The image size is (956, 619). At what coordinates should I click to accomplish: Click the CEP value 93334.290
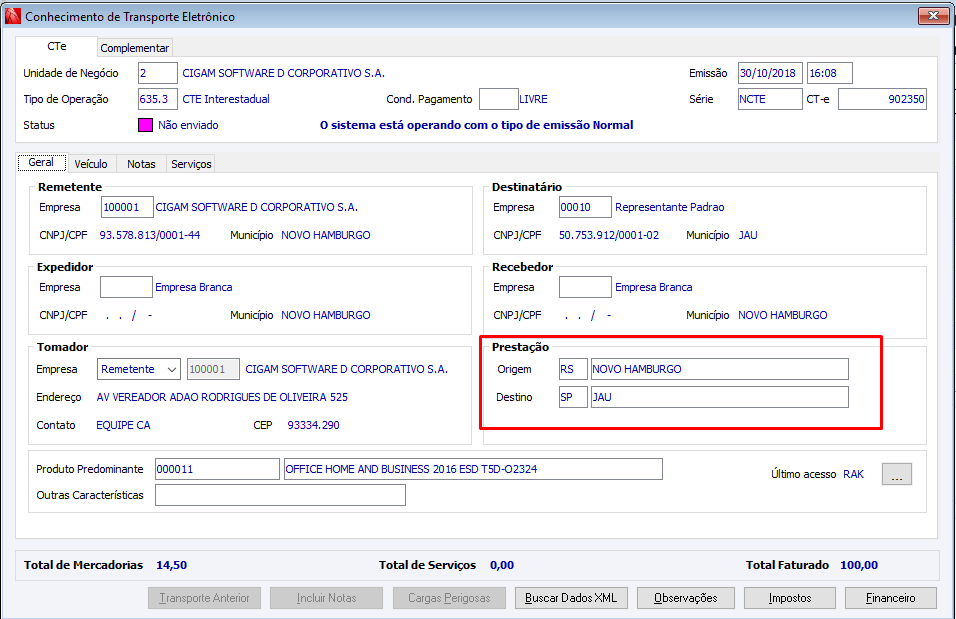313,425
